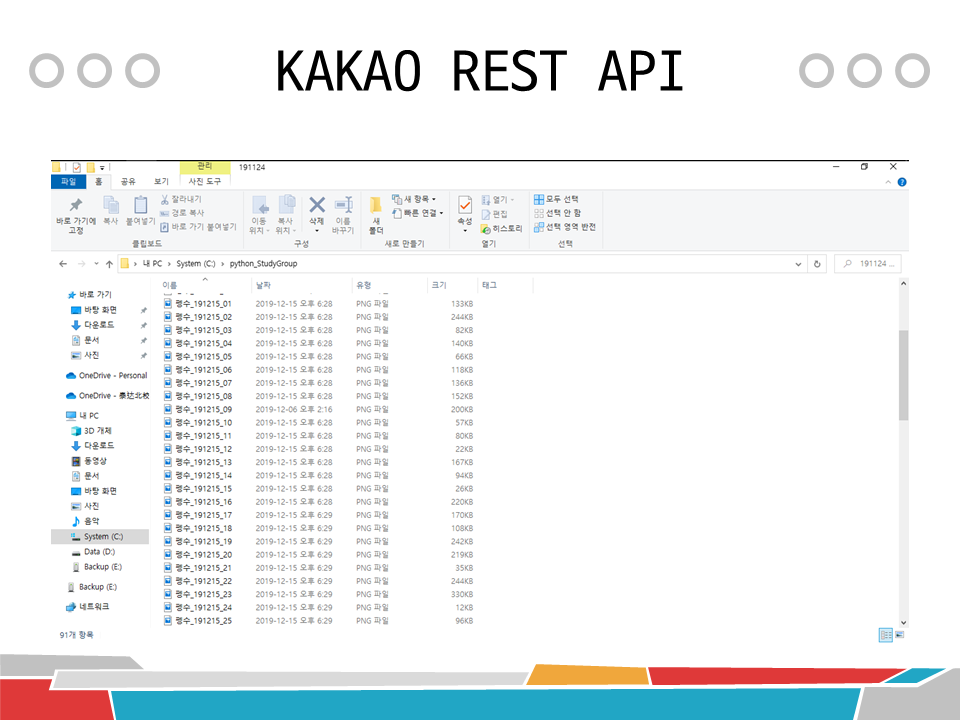The width and height of the screenshot is (960, 720).
Task: Open the recent locations chevron
Action: tap(96, 264)
